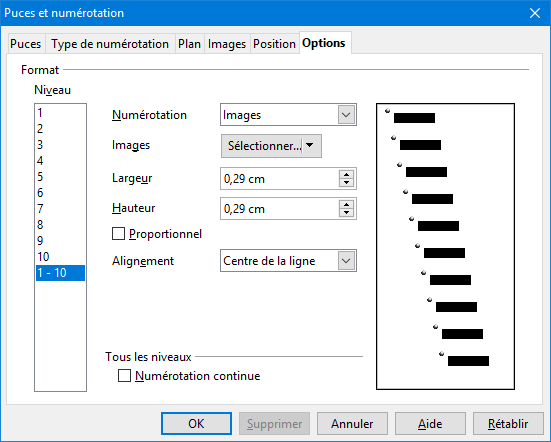Open the Images tab

click(227, 44)
